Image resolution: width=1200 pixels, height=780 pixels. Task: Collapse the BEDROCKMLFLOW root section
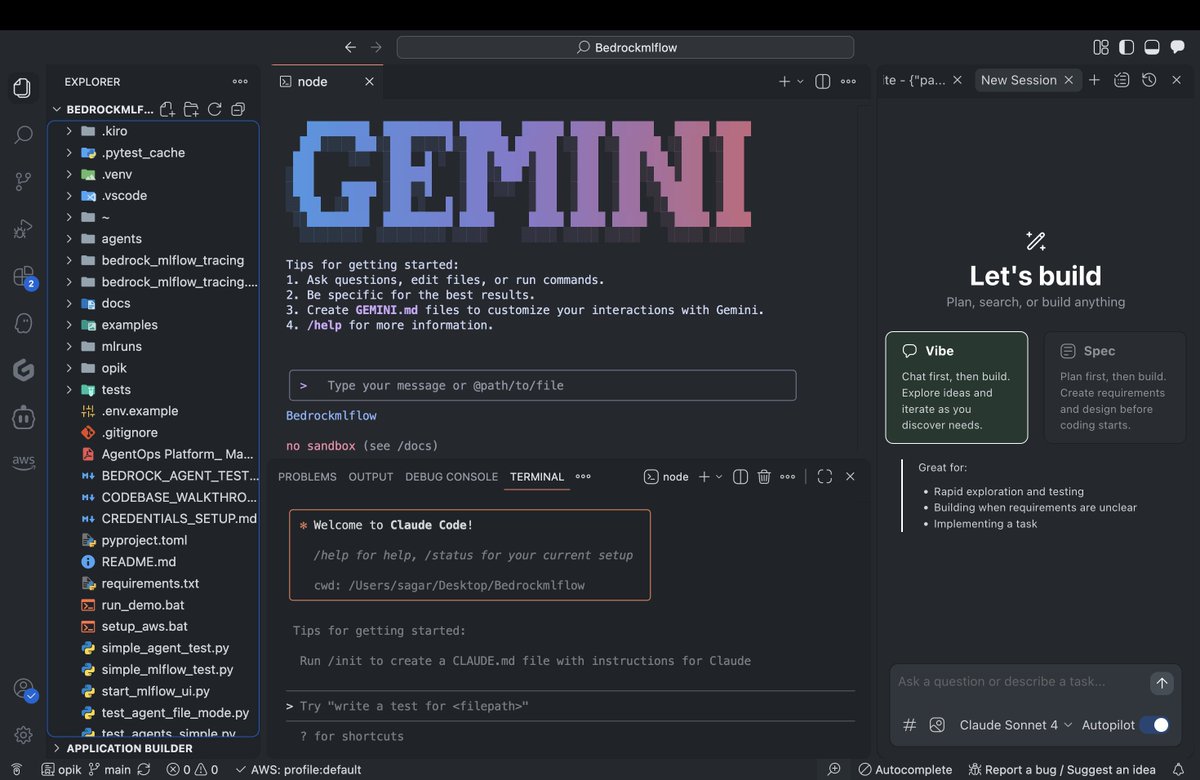(x=103, y=110)
